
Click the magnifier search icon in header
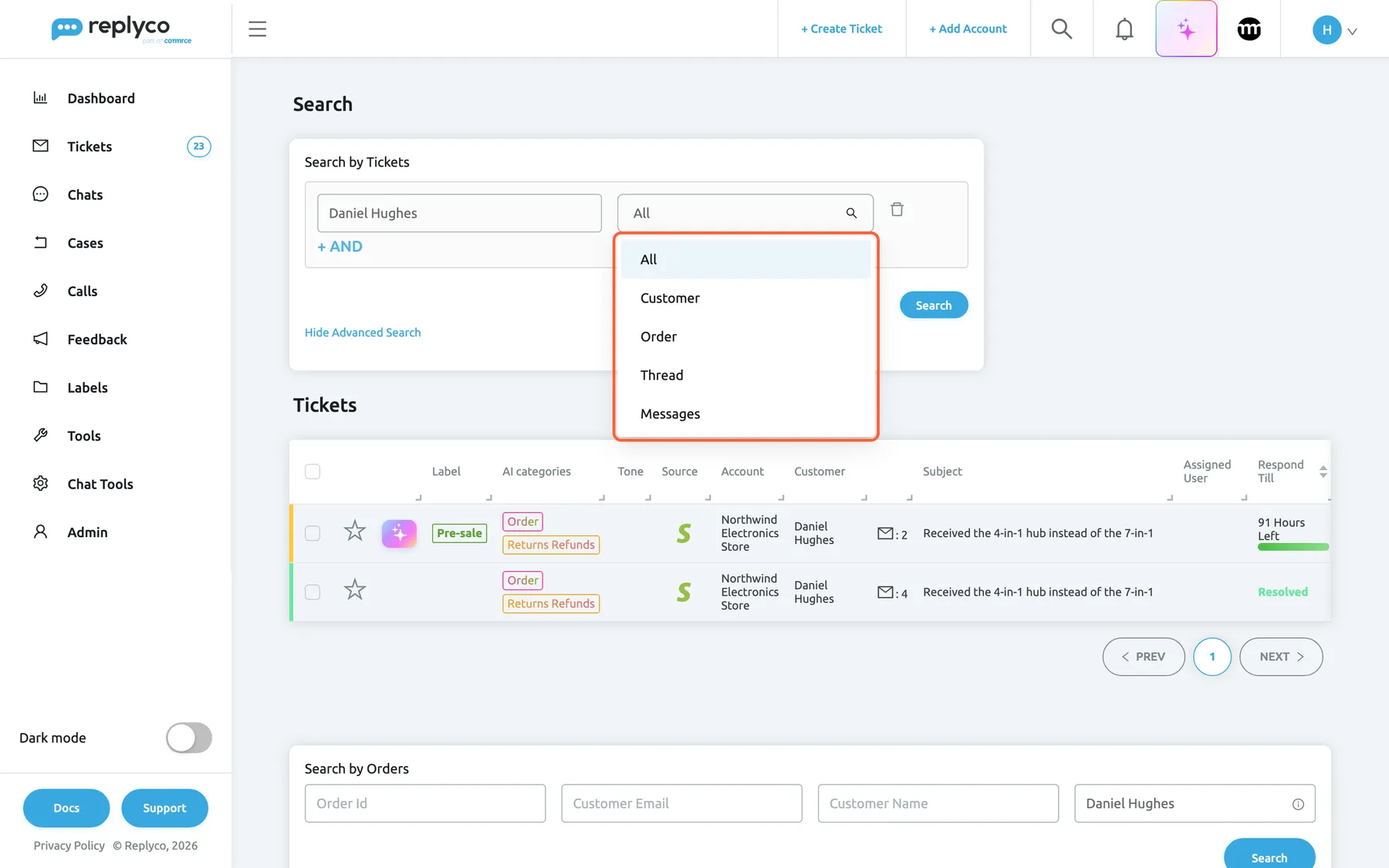click(1062, 29)
